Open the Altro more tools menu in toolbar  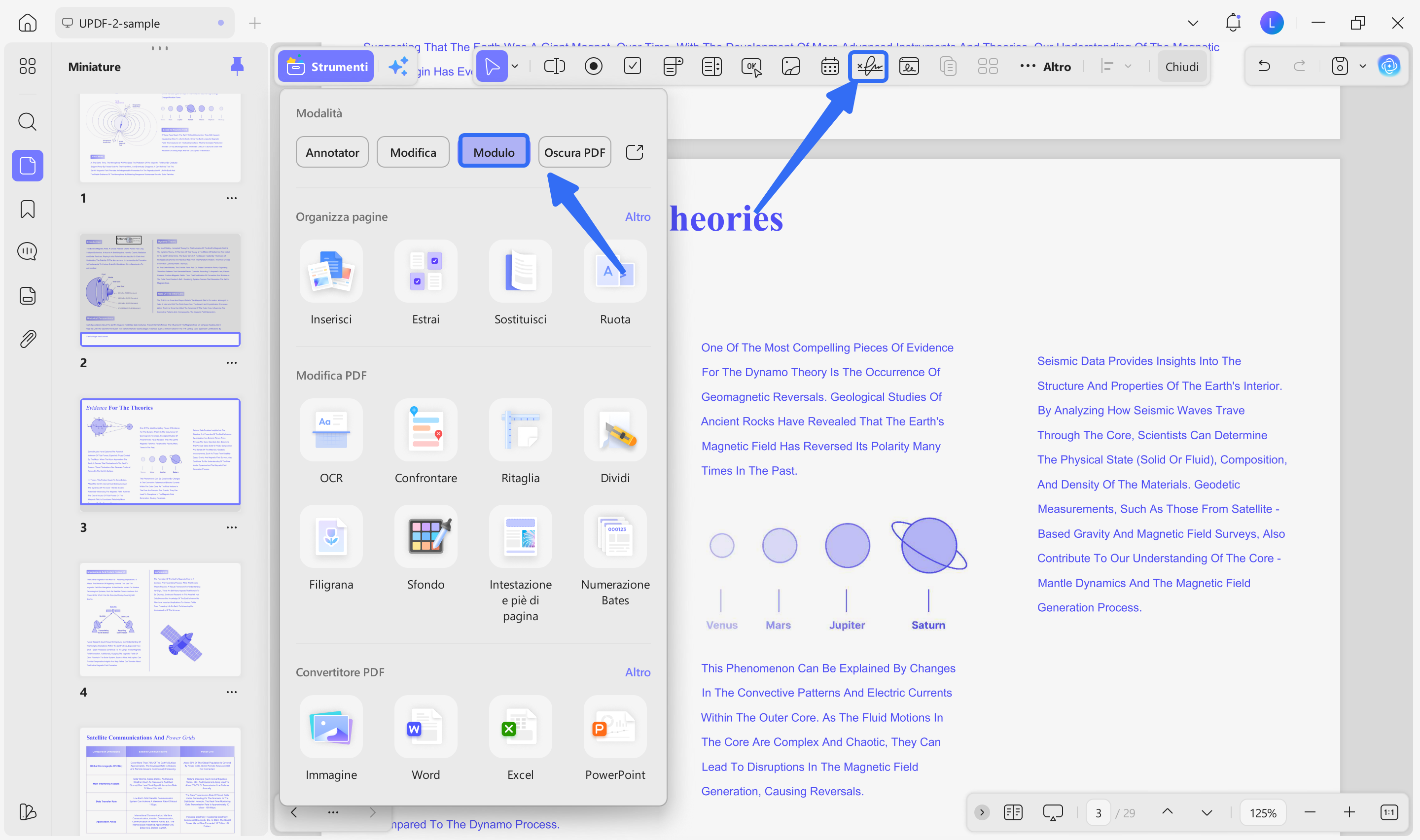point(1045,67)
